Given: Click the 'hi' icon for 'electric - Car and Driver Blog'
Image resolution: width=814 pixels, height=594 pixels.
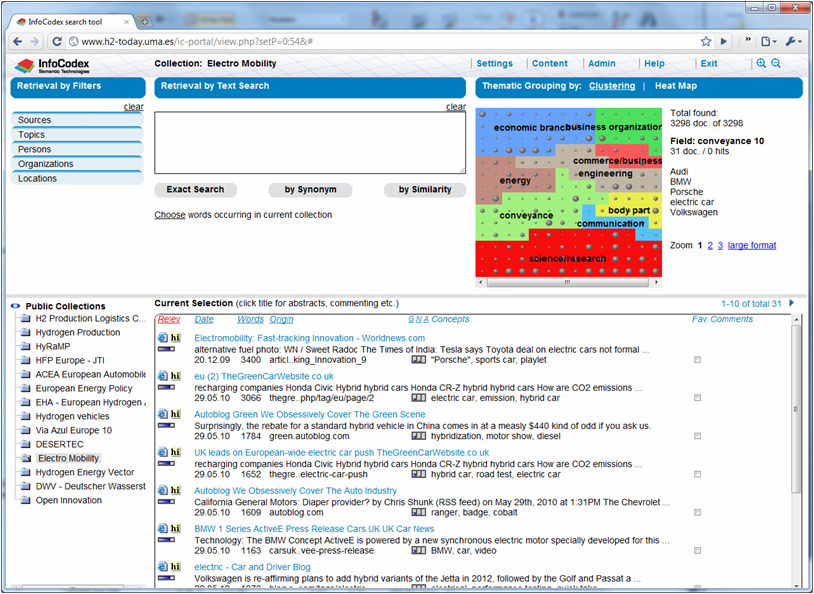Looking at the screenshot, I should (175, 566).
